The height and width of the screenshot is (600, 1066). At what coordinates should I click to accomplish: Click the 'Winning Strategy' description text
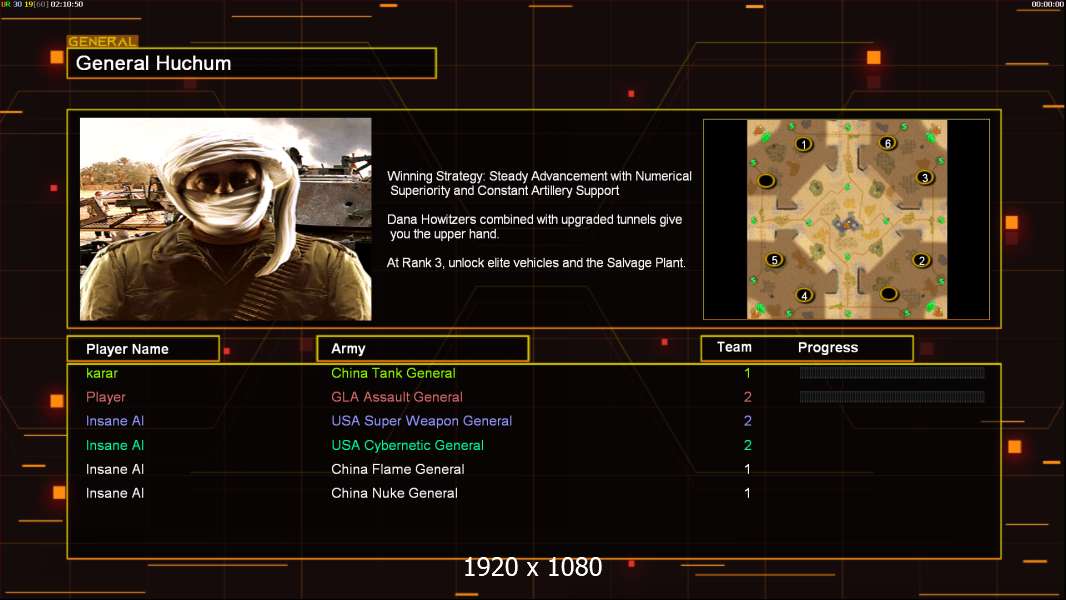(x=539, y=183)
